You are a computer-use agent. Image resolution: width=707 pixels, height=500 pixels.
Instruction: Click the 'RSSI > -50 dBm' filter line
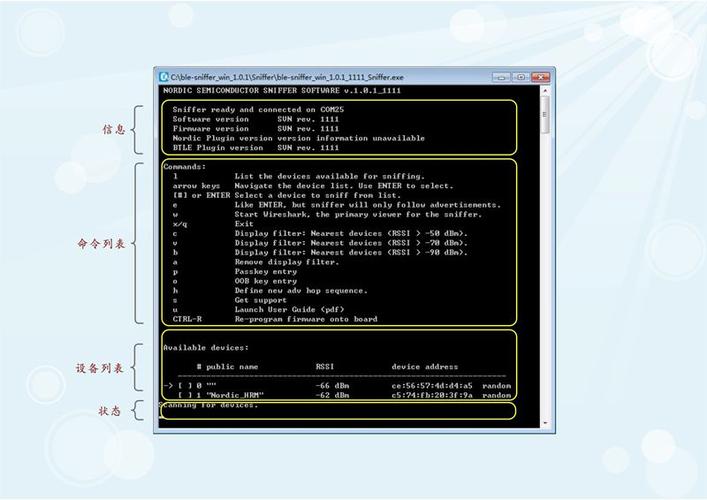tap(320, 233)
